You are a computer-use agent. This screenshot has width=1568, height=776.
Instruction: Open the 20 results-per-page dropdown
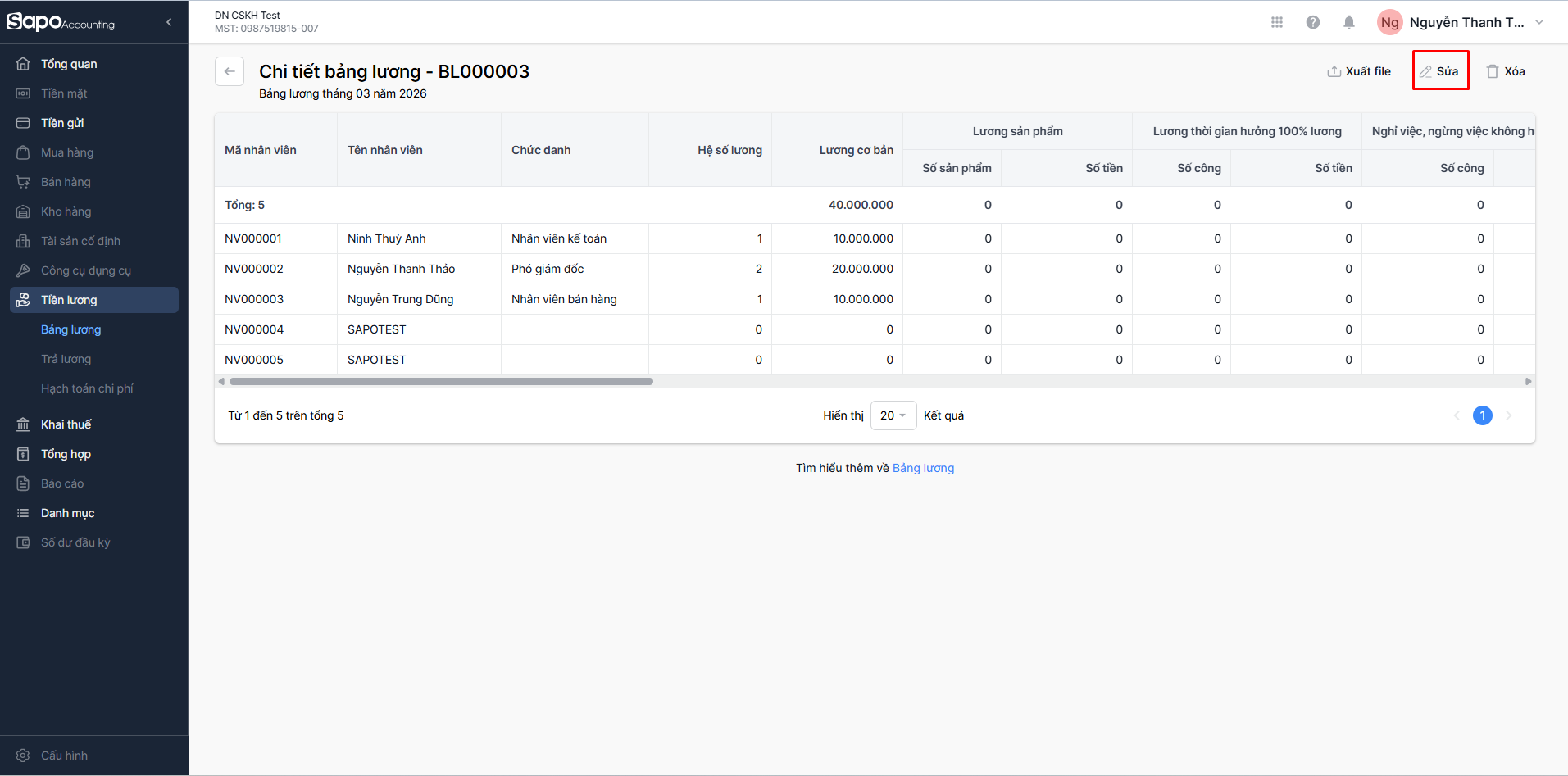pyautogui.click(x=893, y=415)
